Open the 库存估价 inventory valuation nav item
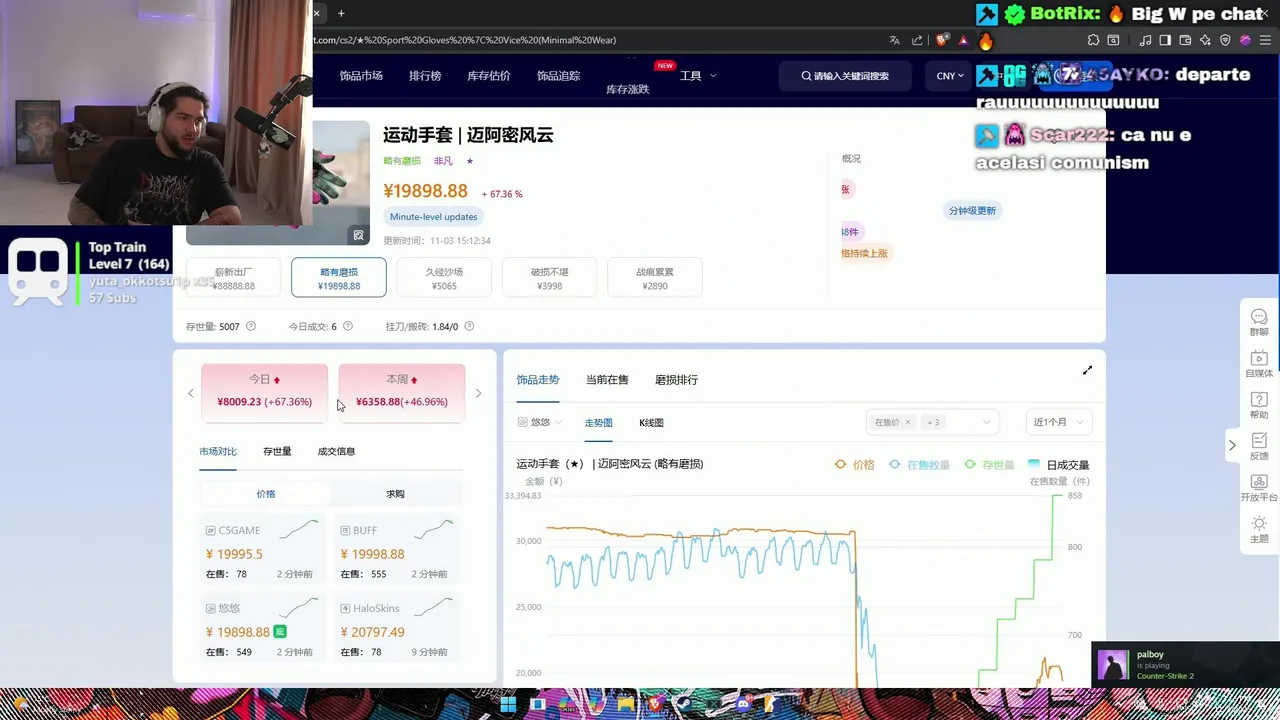1280x720 pixels. coord(489,76)
